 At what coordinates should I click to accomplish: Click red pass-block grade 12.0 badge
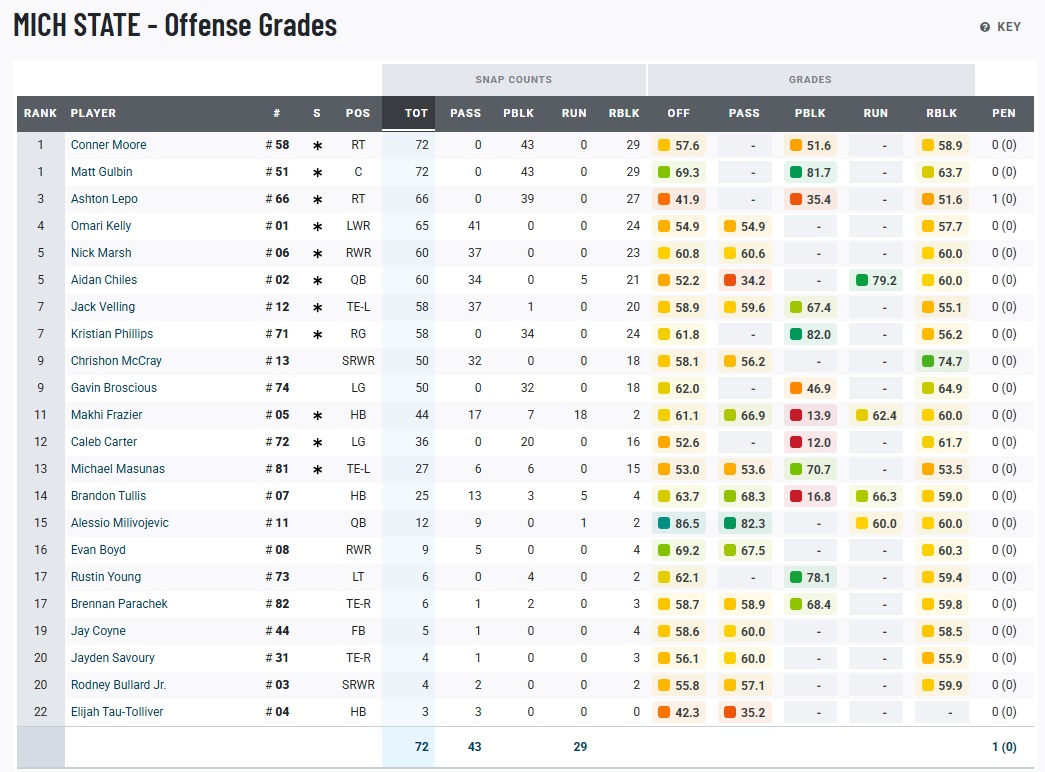pyautogui.click(x=810, y=442)
